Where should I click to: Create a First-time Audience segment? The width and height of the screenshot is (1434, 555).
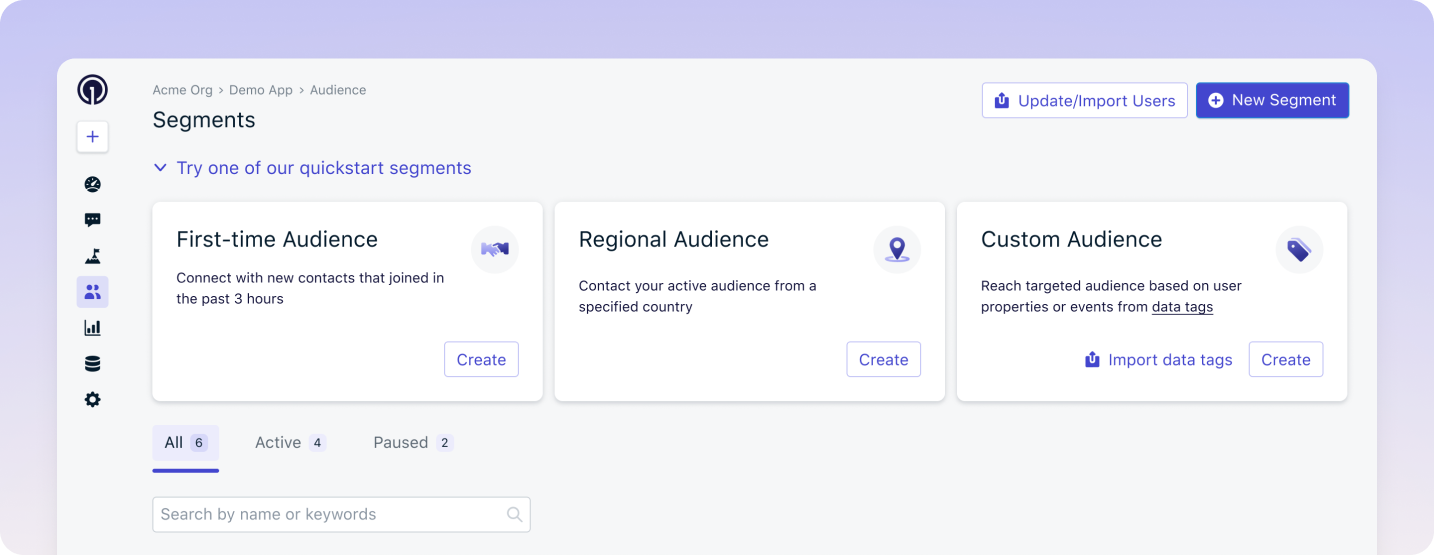point(481,360)
